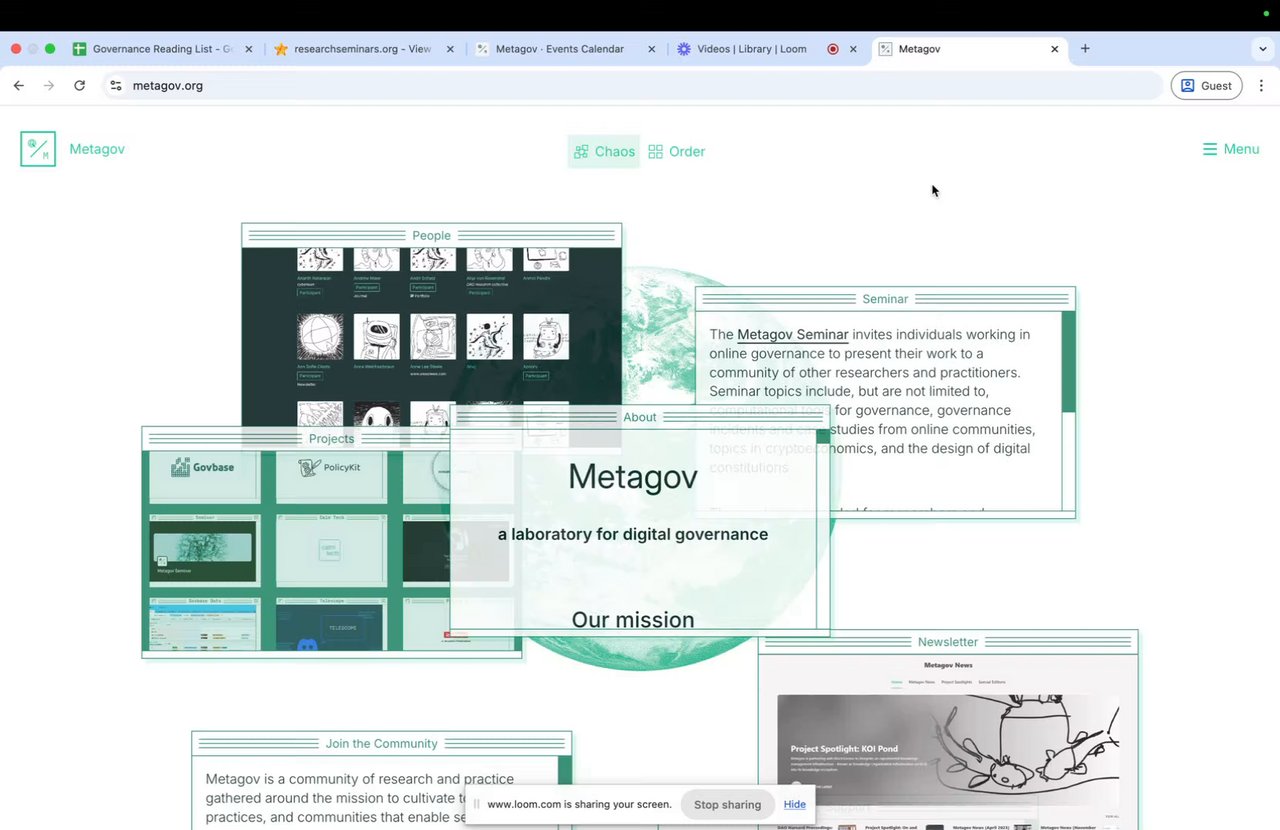Click the Calm Tech project thumbnail
This screenshot has width=1280, height=830.
(x=330, y=550)
